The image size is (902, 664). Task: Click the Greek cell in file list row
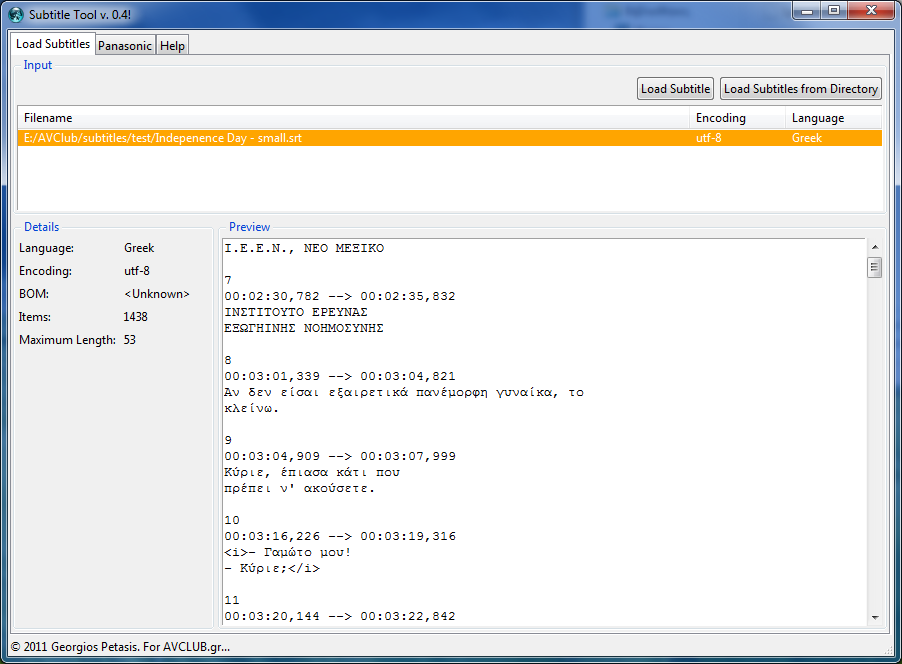click(x=807, y=138)
